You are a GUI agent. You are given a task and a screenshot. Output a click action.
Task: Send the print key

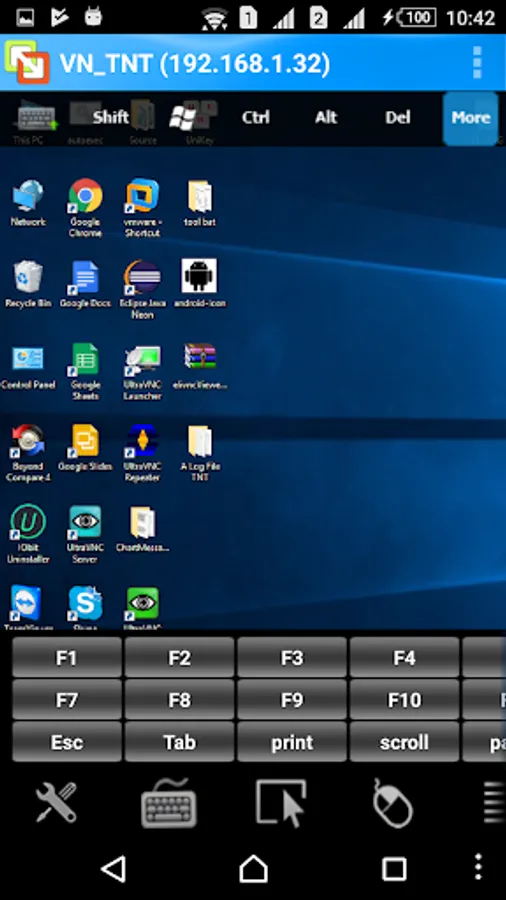(x=291, y=742)
